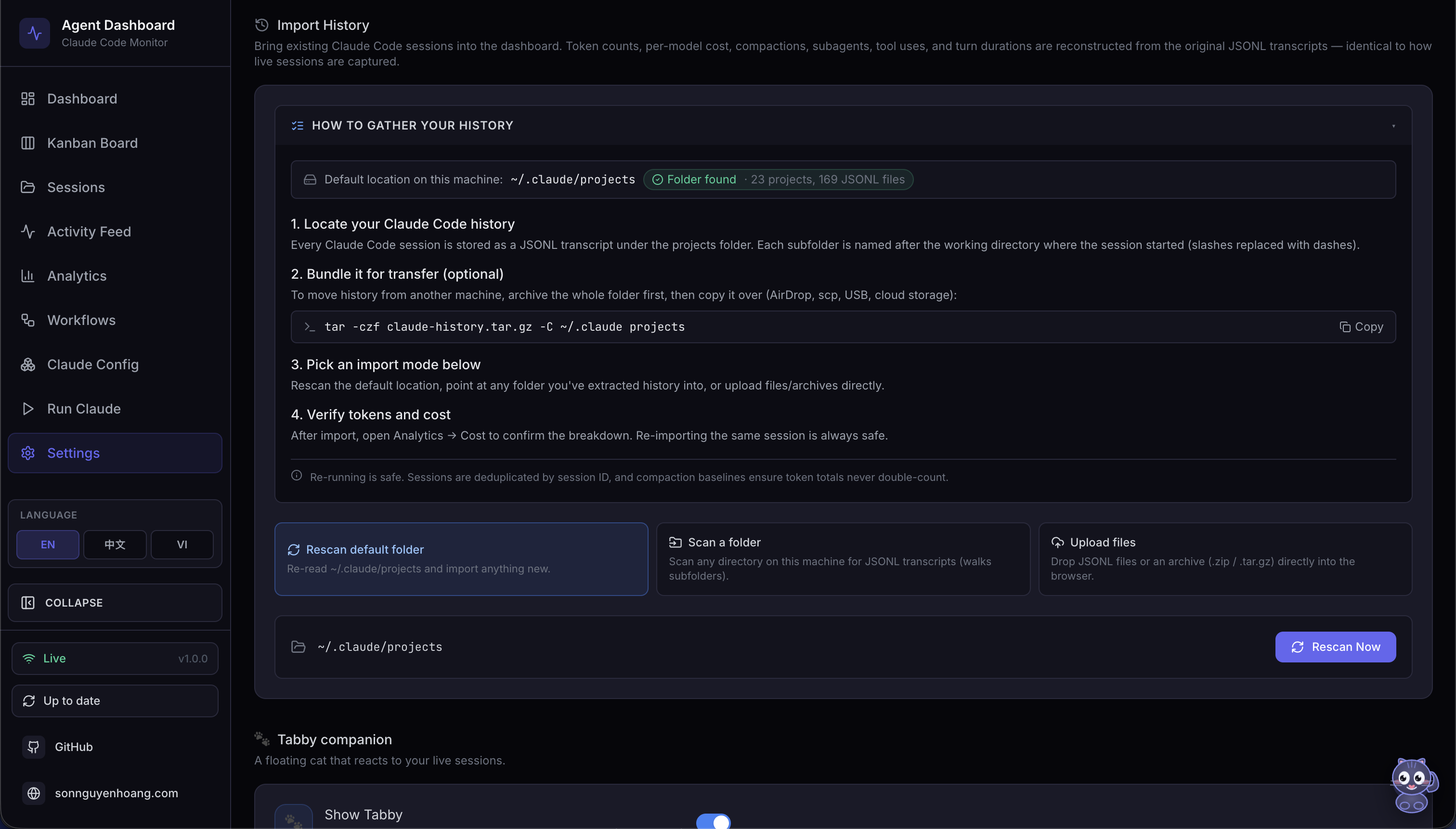The image size is (1456, 829).
Task: Click the tar command text
Action: coord(505,327)
